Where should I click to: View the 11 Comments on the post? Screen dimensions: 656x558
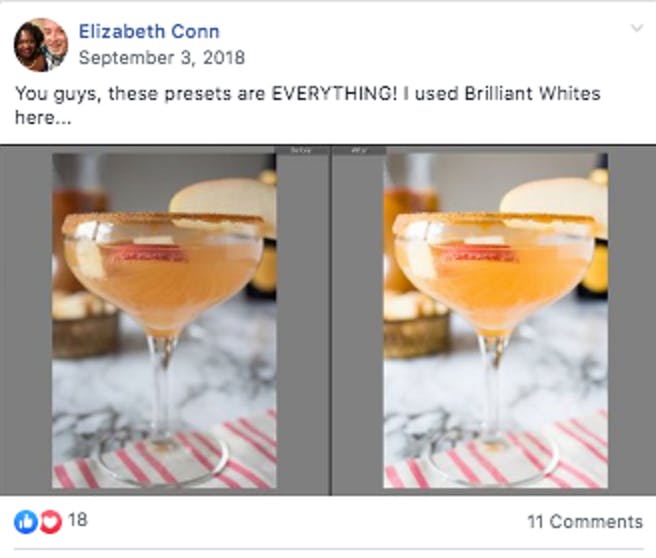point(585,522)
